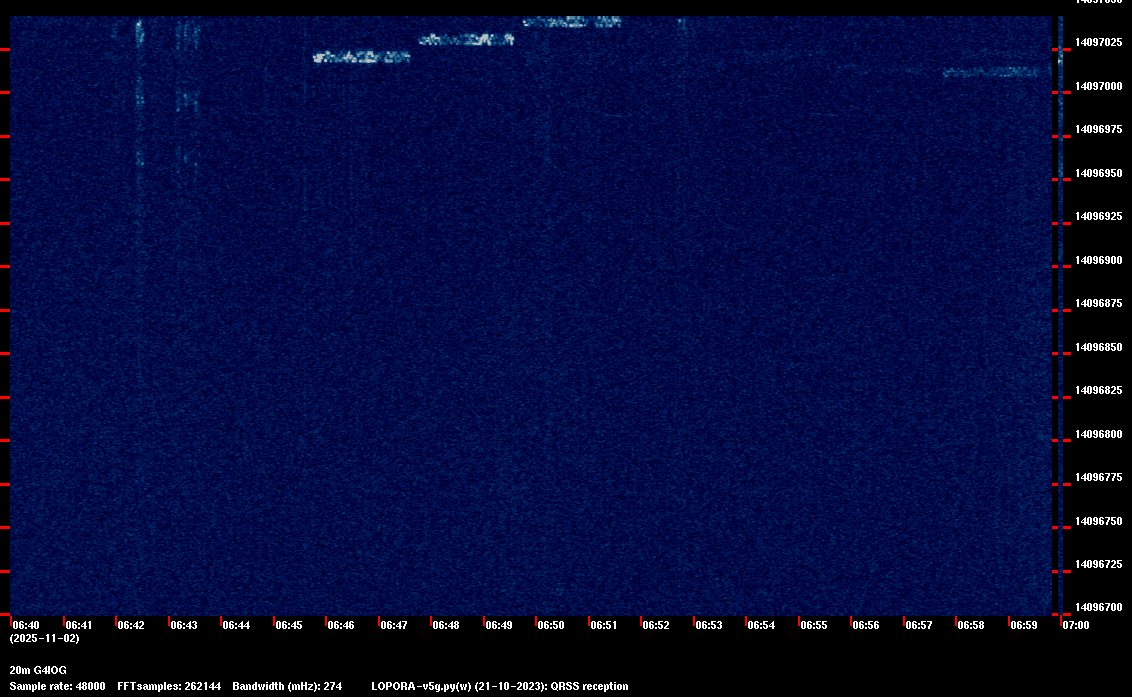Click the Sample rate: 48000 text
Screen dimensions: 1132x697
[x=58, y=686]
